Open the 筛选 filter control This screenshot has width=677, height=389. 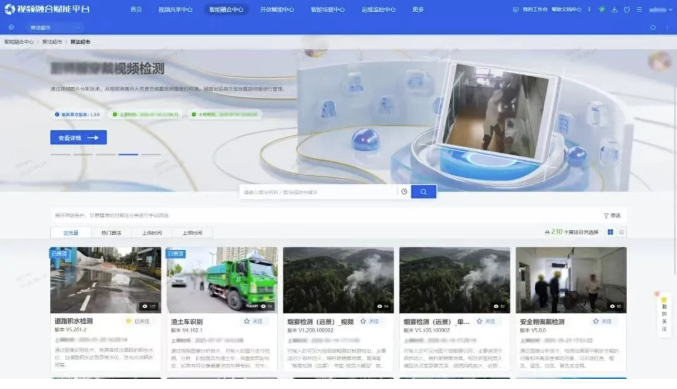(612, 215)
